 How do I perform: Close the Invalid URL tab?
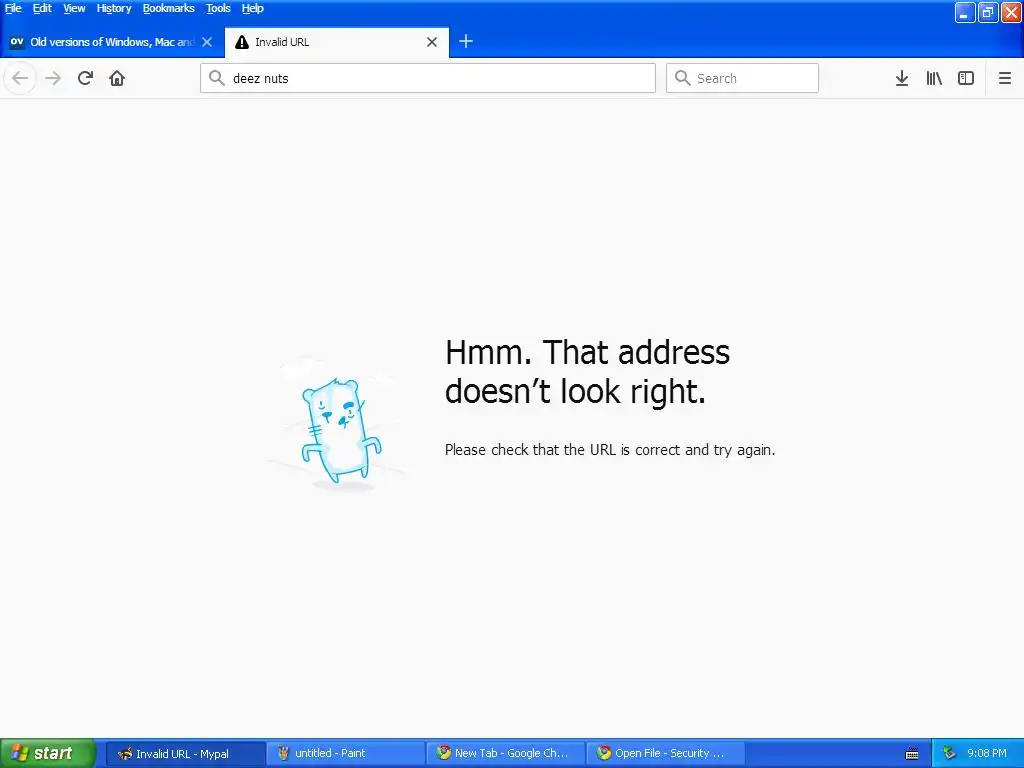tap(432, 42)
